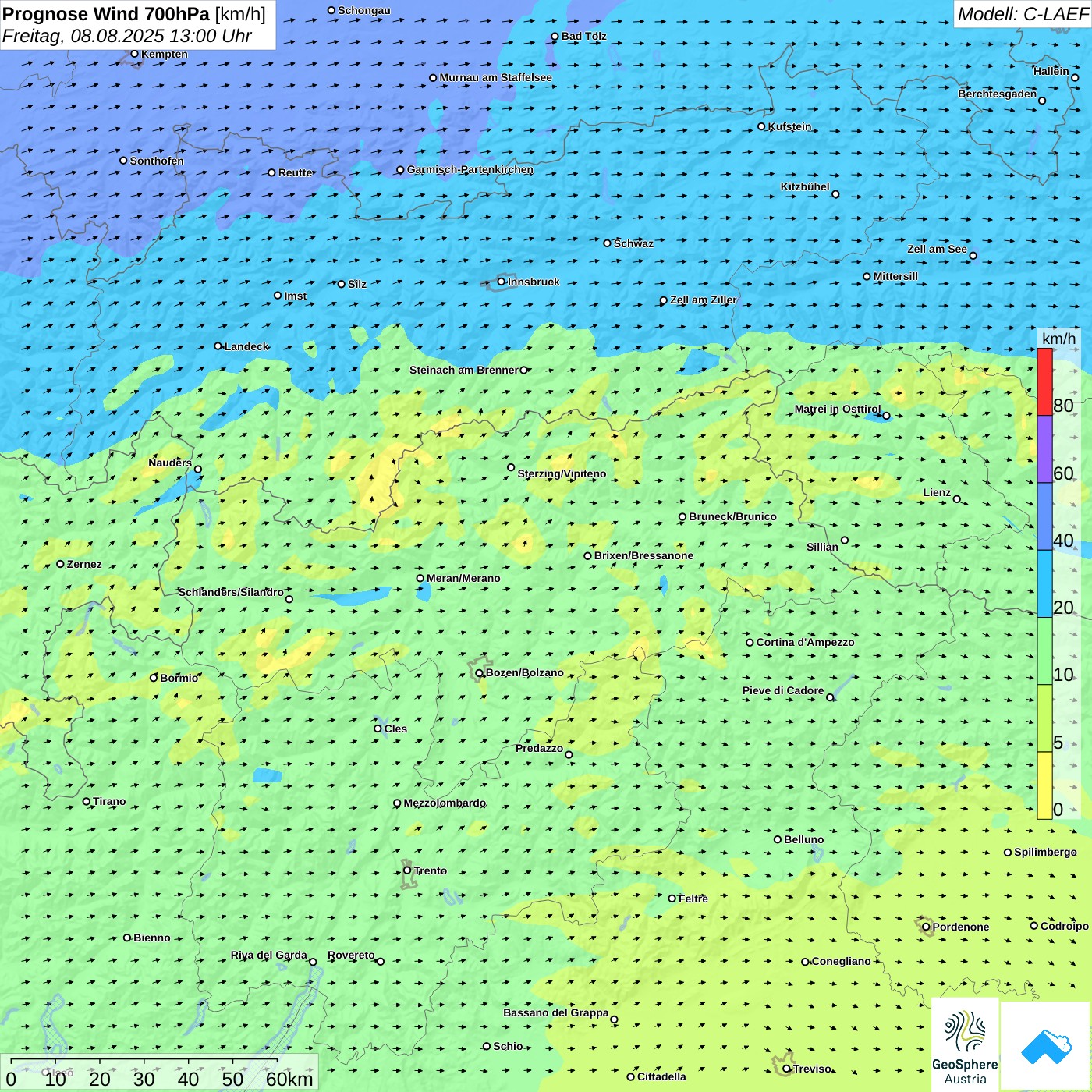
Task: Click the Steinach am Brenner marker
Action: 524,370
